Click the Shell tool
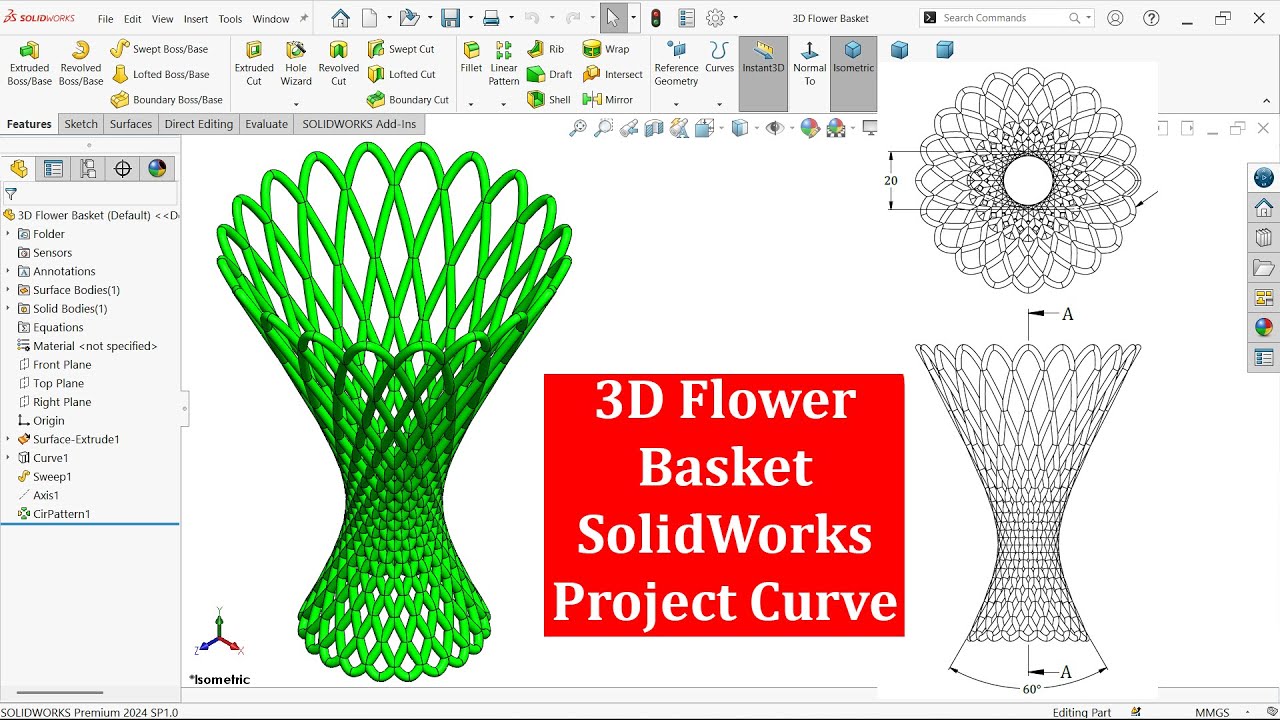The height and width of the screenshot is (720, 1280). click(x=549, y=100)
